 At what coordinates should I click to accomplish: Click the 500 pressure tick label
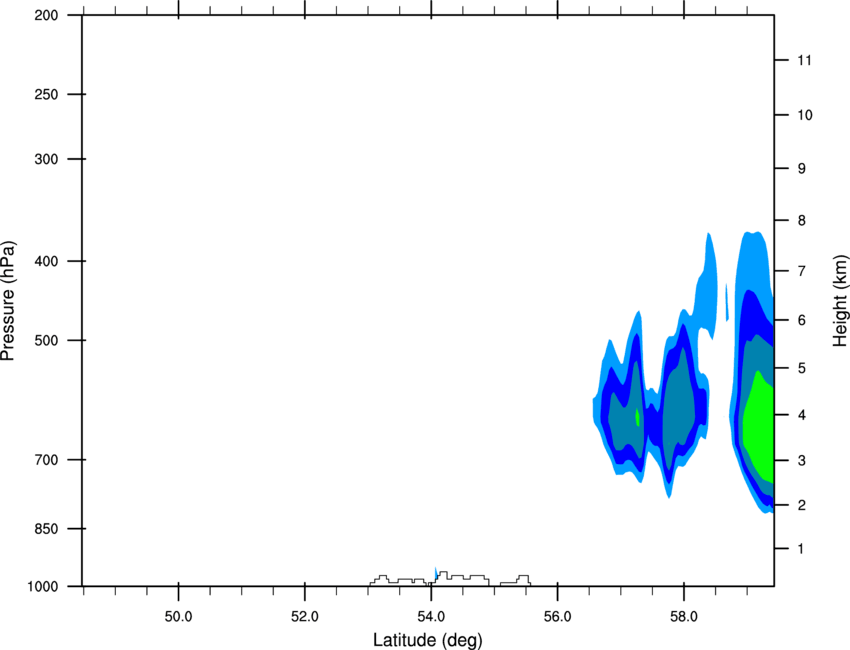(46, 340)
